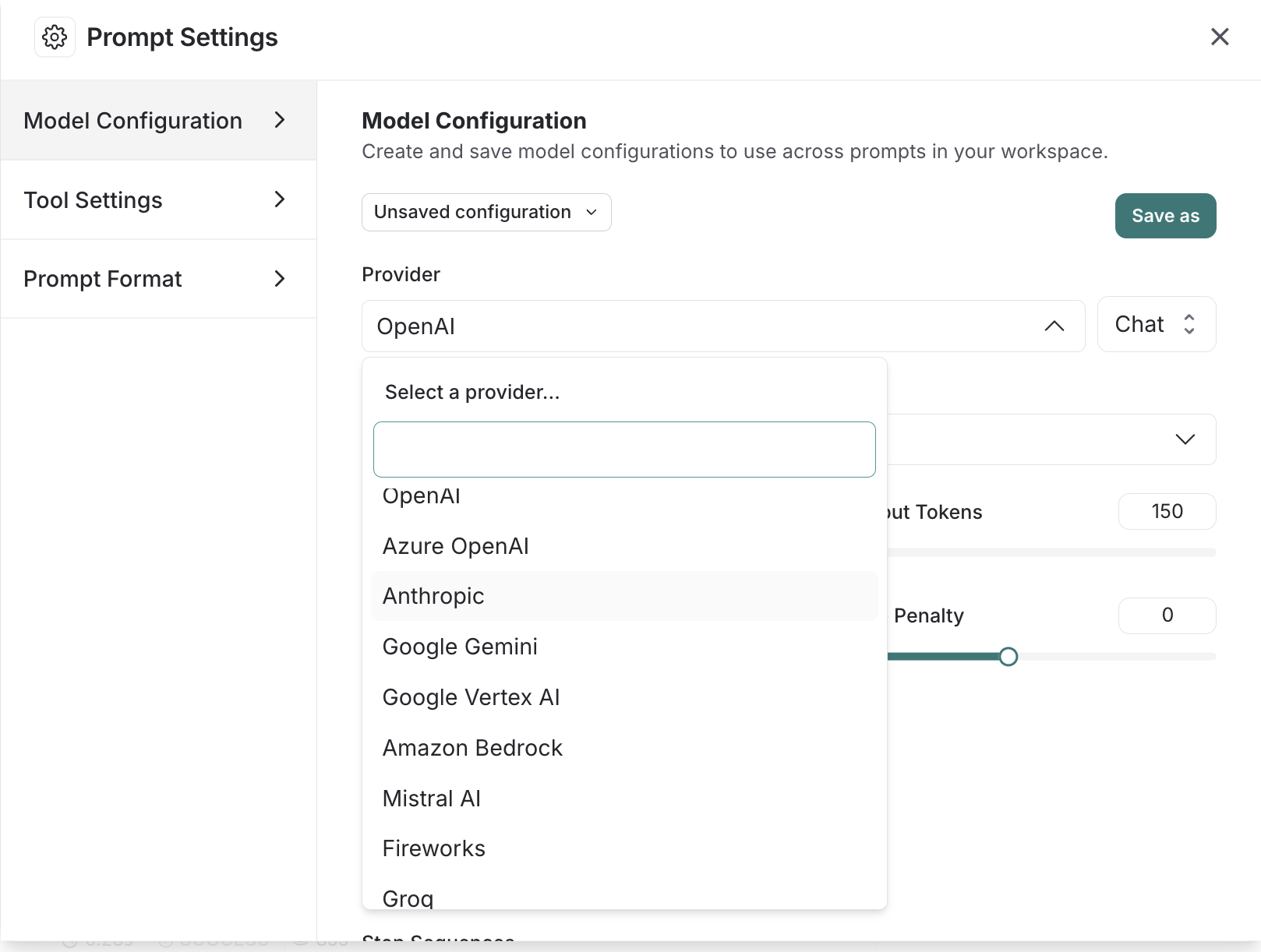Click the Save as button
The width and height of the screenshot is (1261, 952).
(x=1165, y=216)
